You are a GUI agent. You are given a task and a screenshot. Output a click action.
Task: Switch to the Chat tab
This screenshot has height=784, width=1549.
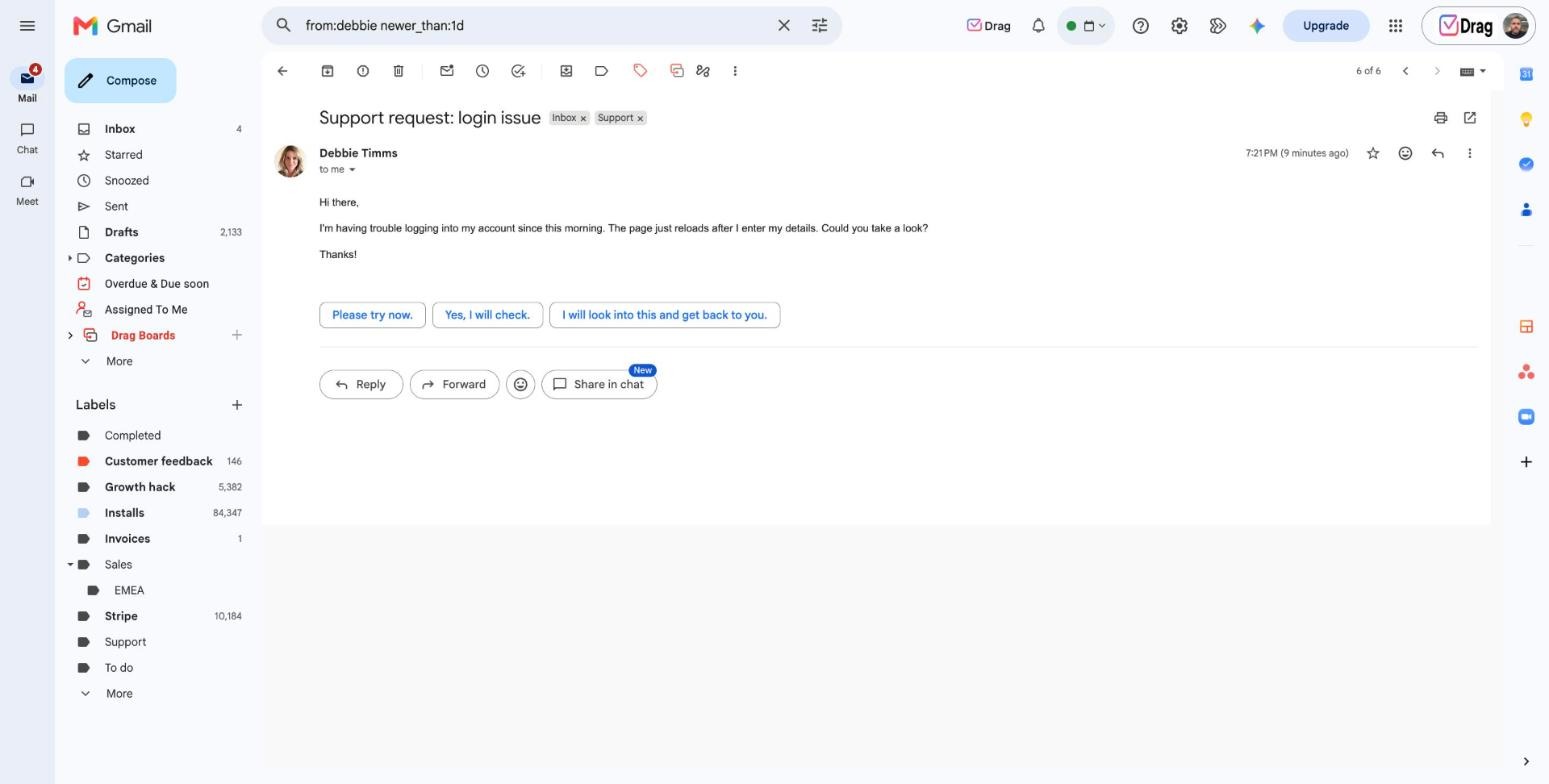point(27,139)
